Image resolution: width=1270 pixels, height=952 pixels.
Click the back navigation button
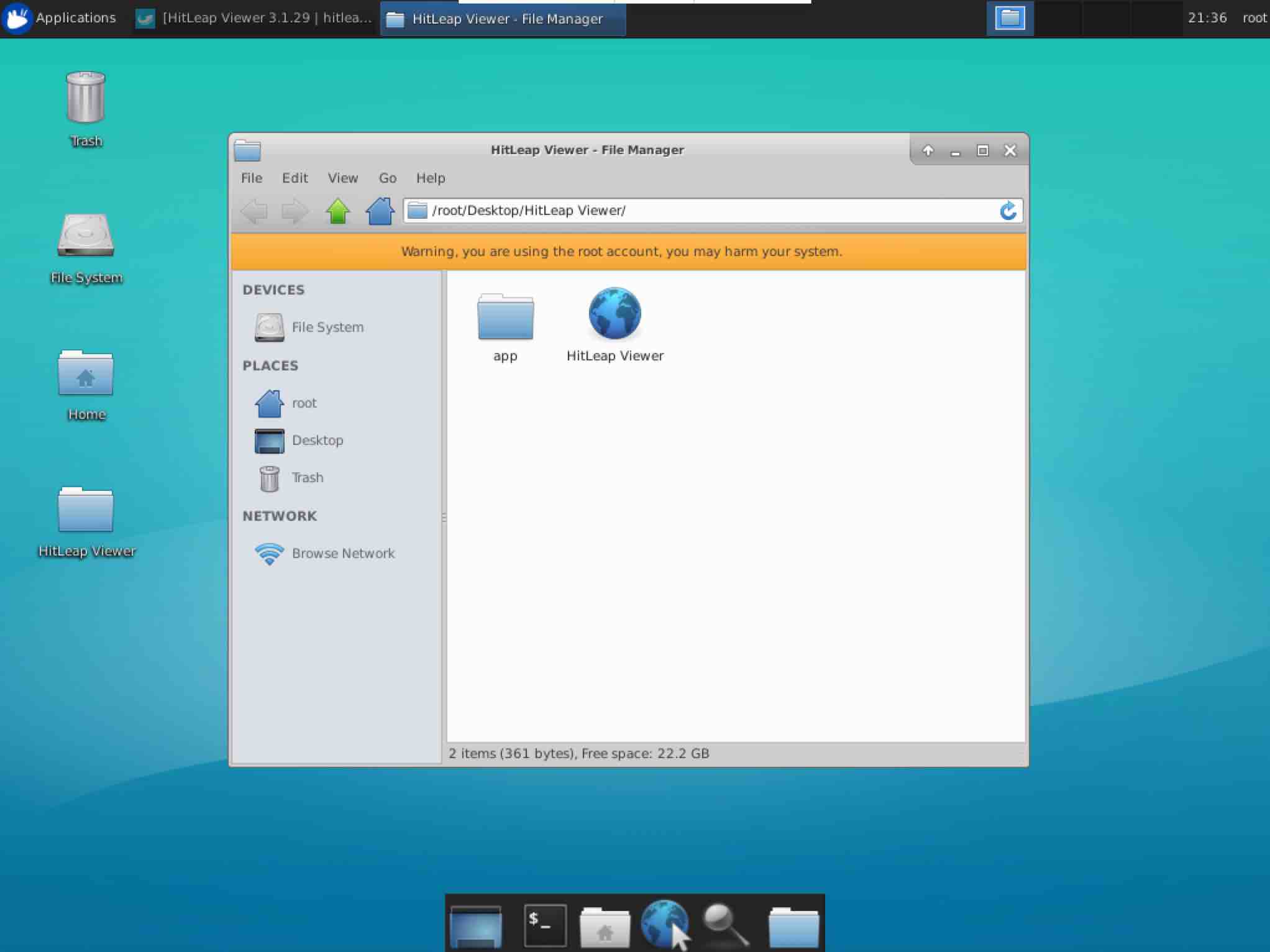coord(254,210)
